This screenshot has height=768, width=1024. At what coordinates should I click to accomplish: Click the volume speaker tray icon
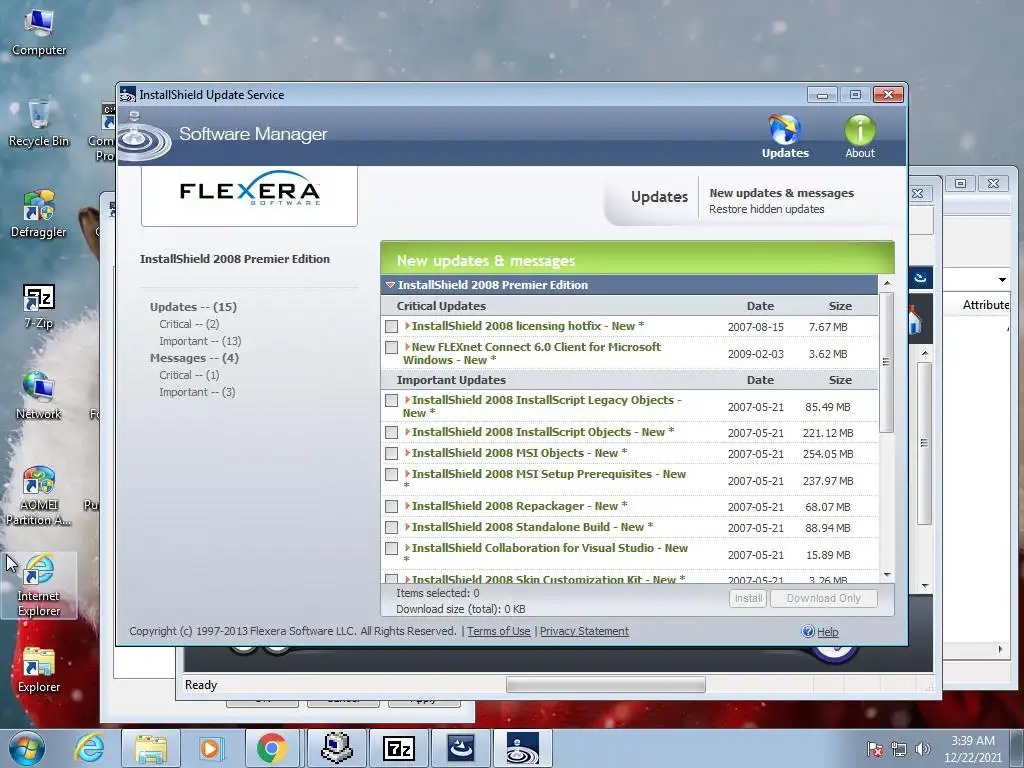pos(922,749)
